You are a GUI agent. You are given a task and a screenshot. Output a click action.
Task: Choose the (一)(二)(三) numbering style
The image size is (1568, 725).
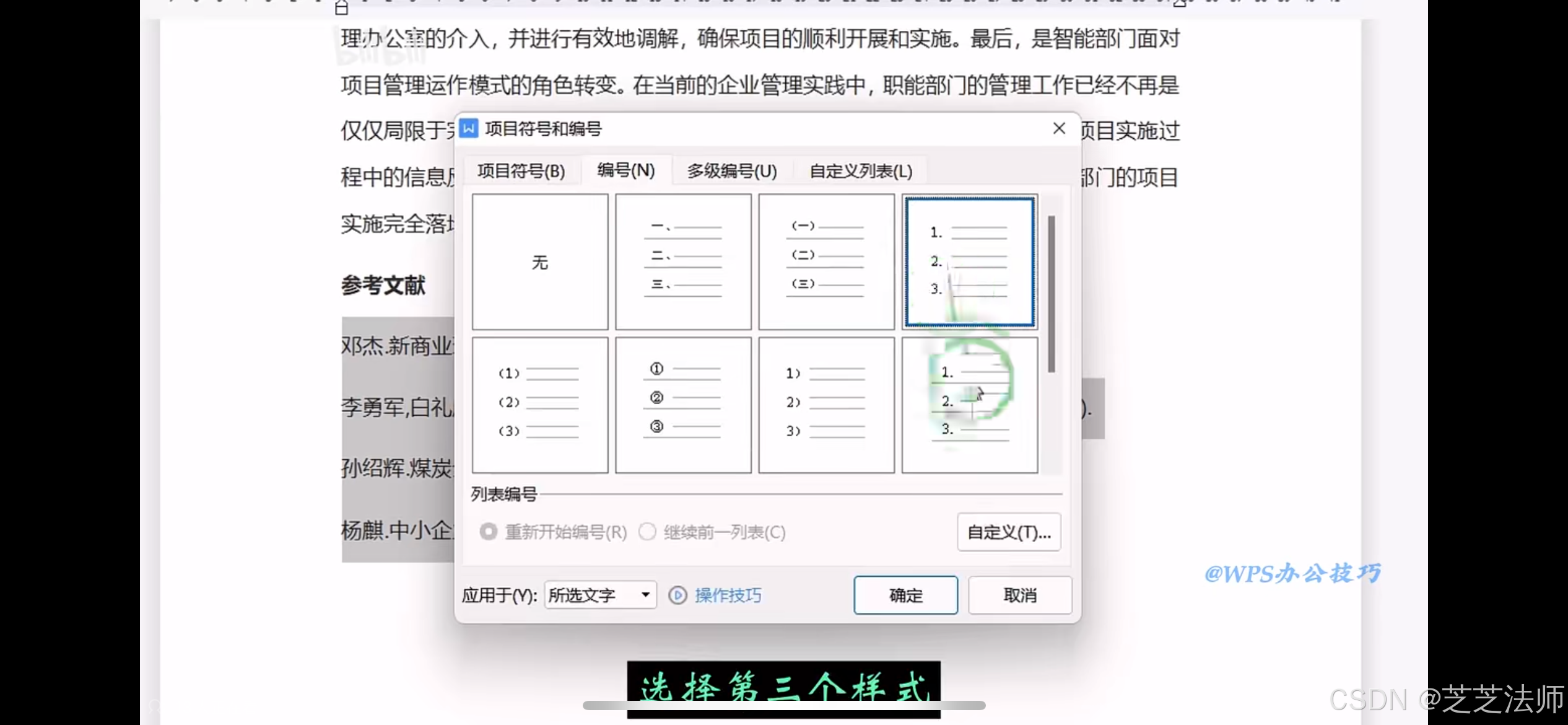click(x=826, y=261)
